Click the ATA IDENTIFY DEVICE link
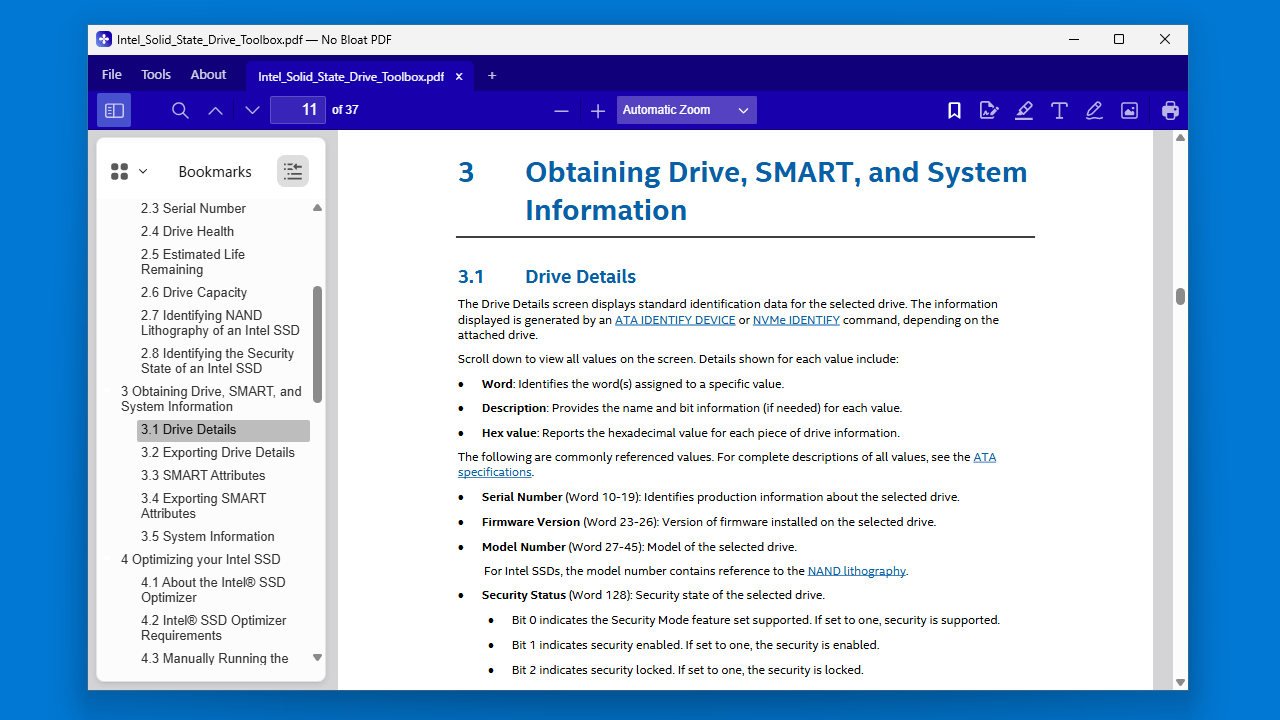Screen dimensions: 1280x720 point(675,320)
